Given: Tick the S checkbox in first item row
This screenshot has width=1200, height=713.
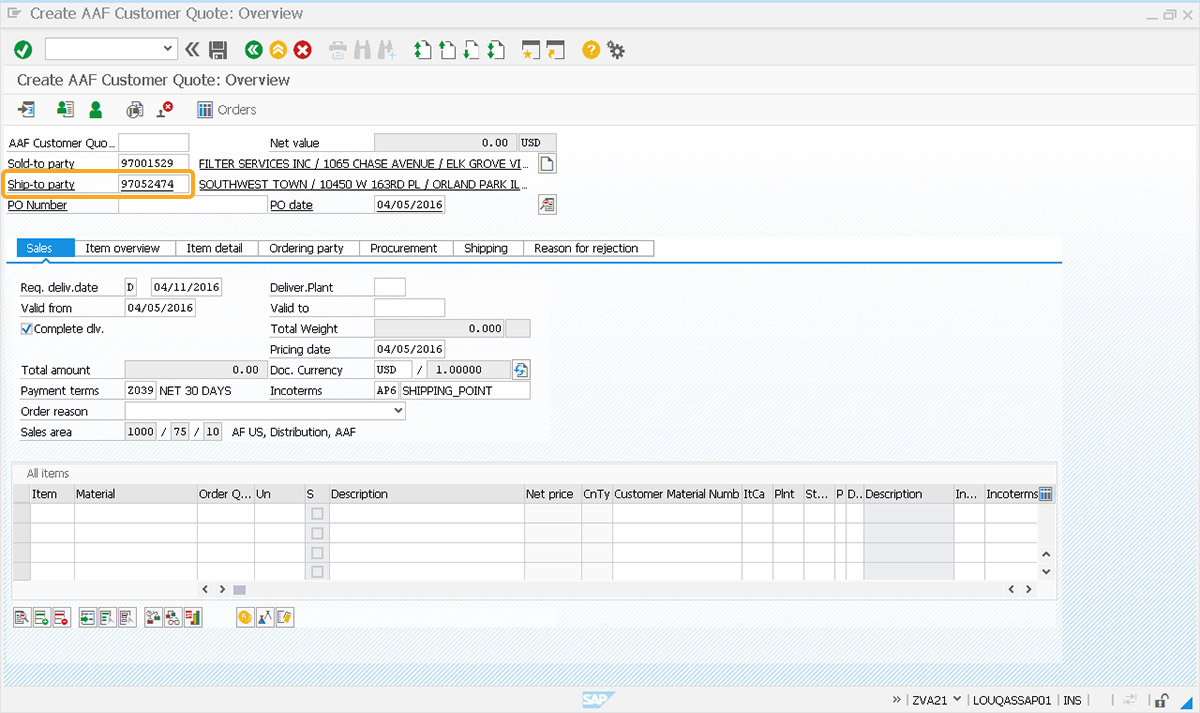Looking at the screenshot, I should click(x=317, y=513).
